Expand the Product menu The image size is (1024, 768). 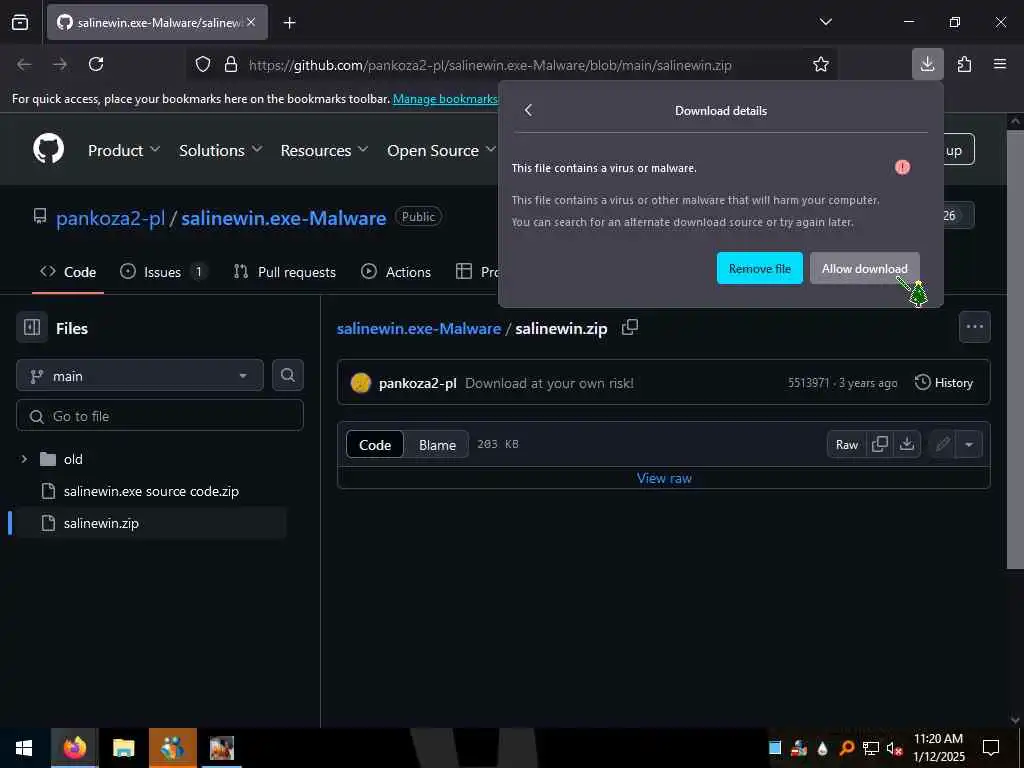pyautogui.click(x=123, y=150)
